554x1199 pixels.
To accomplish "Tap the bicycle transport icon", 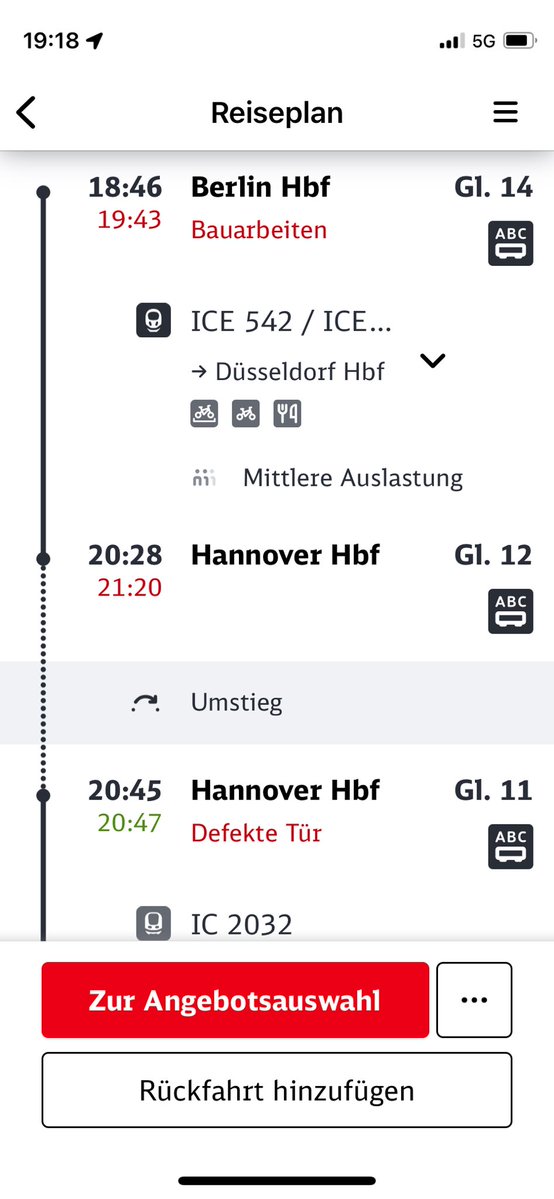I will 246,414.
